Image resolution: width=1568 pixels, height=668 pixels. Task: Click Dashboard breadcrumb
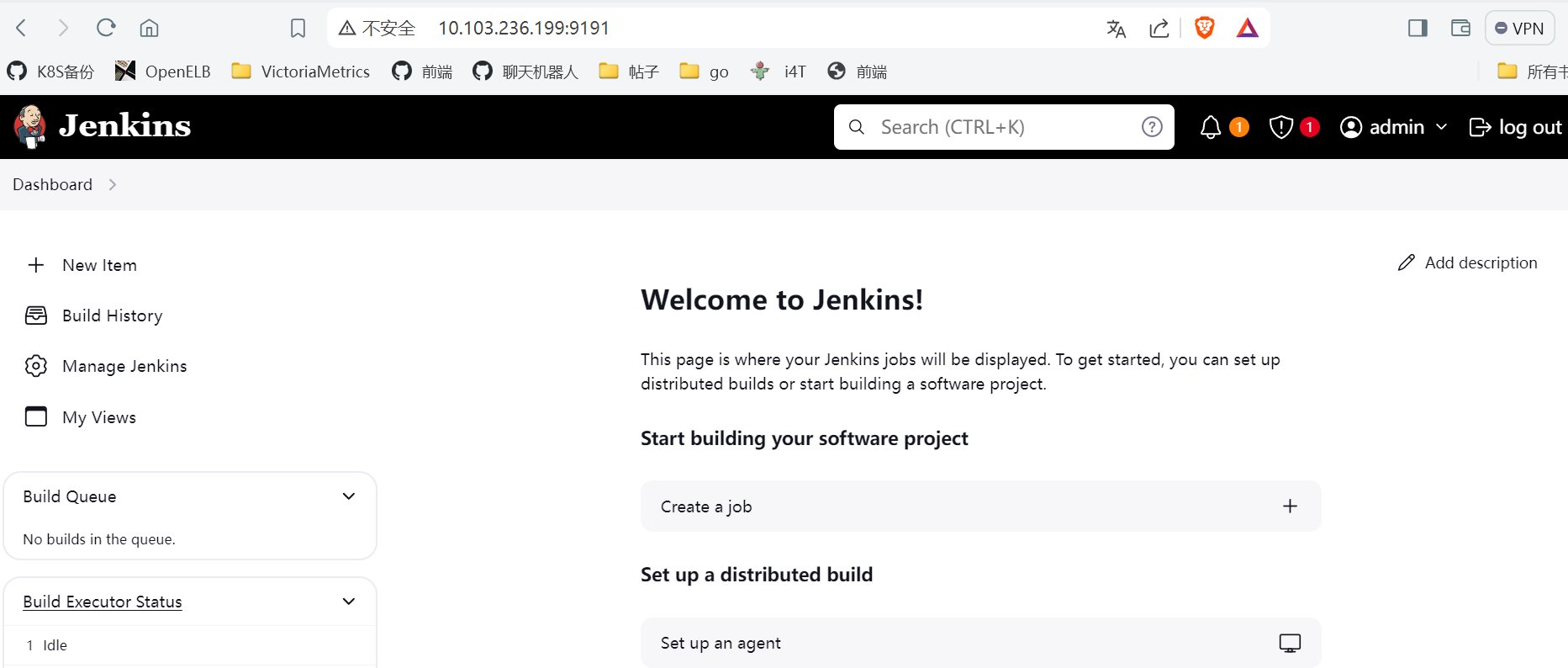pos(52,184)
